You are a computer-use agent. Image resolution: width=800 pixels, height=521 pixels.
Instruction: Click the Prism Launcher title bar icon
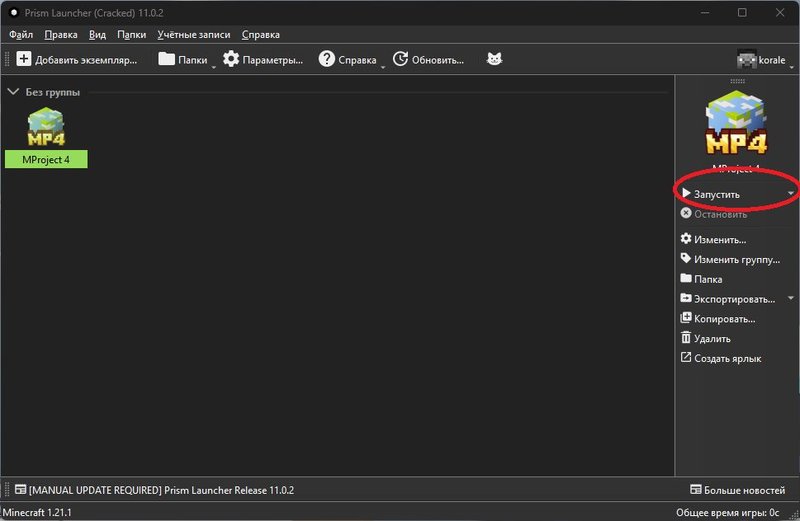pos(14,12)
